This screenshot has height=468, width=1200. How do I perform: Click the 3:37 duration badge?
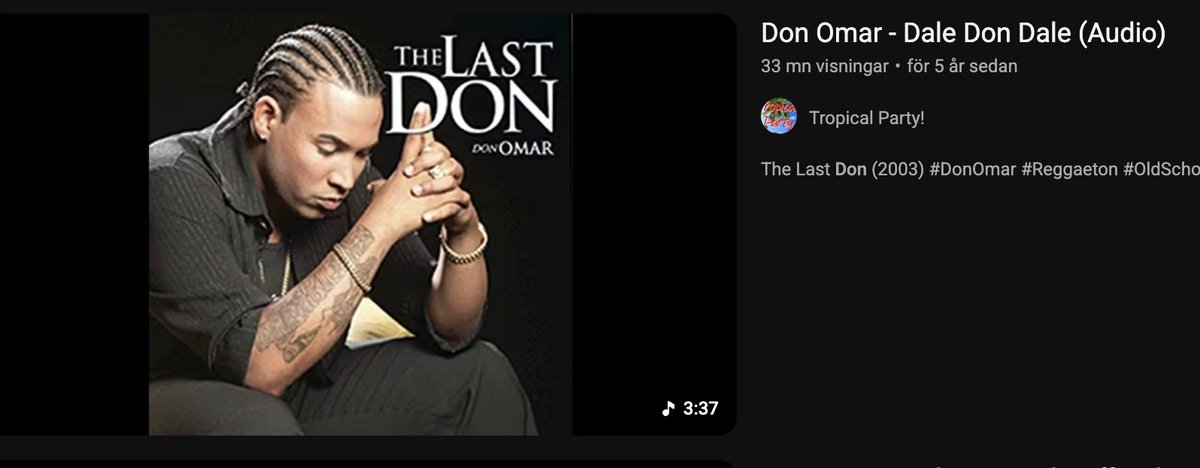tap(690, 408)
